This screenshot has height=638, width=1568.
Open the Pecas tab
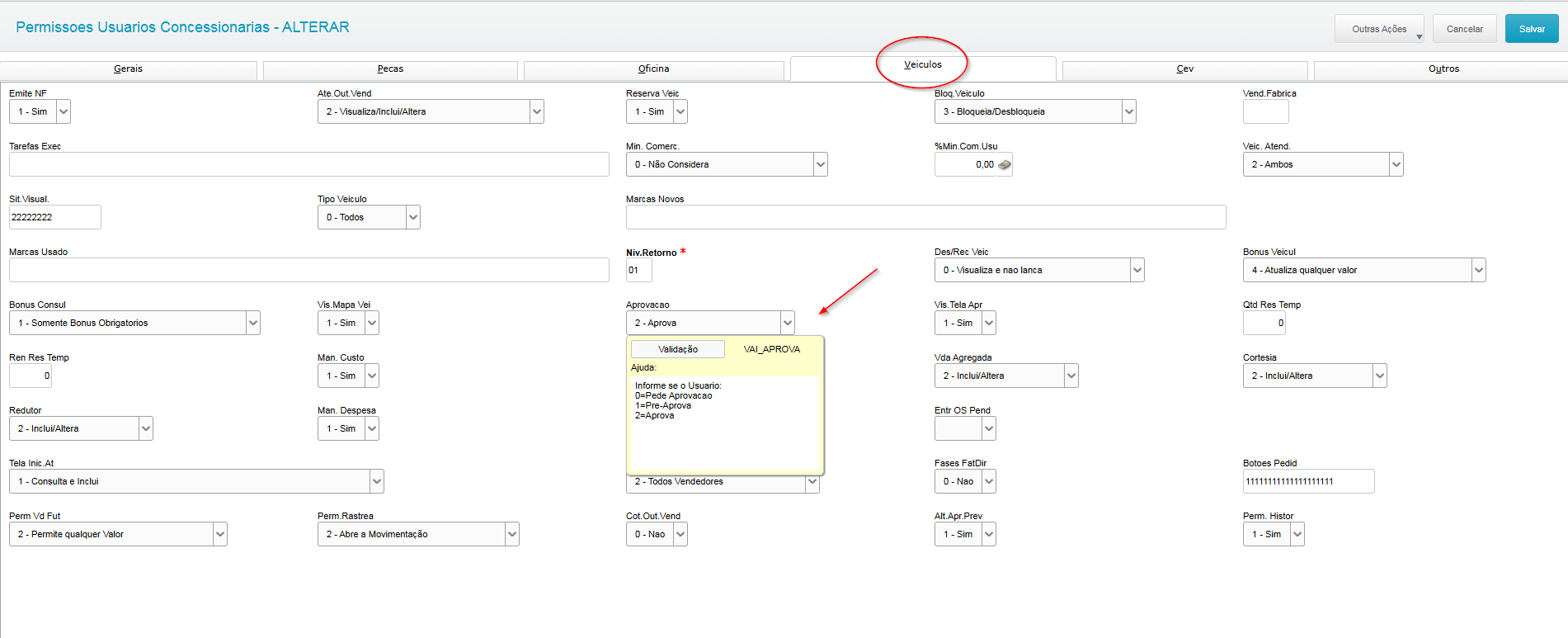pyautogui.click(x=390, y=69)
